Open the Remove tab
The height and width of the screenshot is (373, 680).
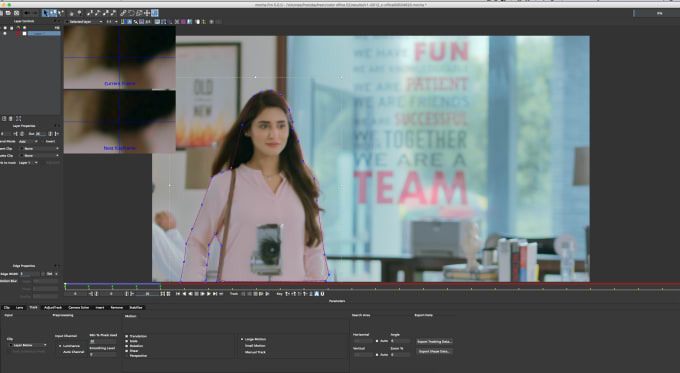[117, 308]
